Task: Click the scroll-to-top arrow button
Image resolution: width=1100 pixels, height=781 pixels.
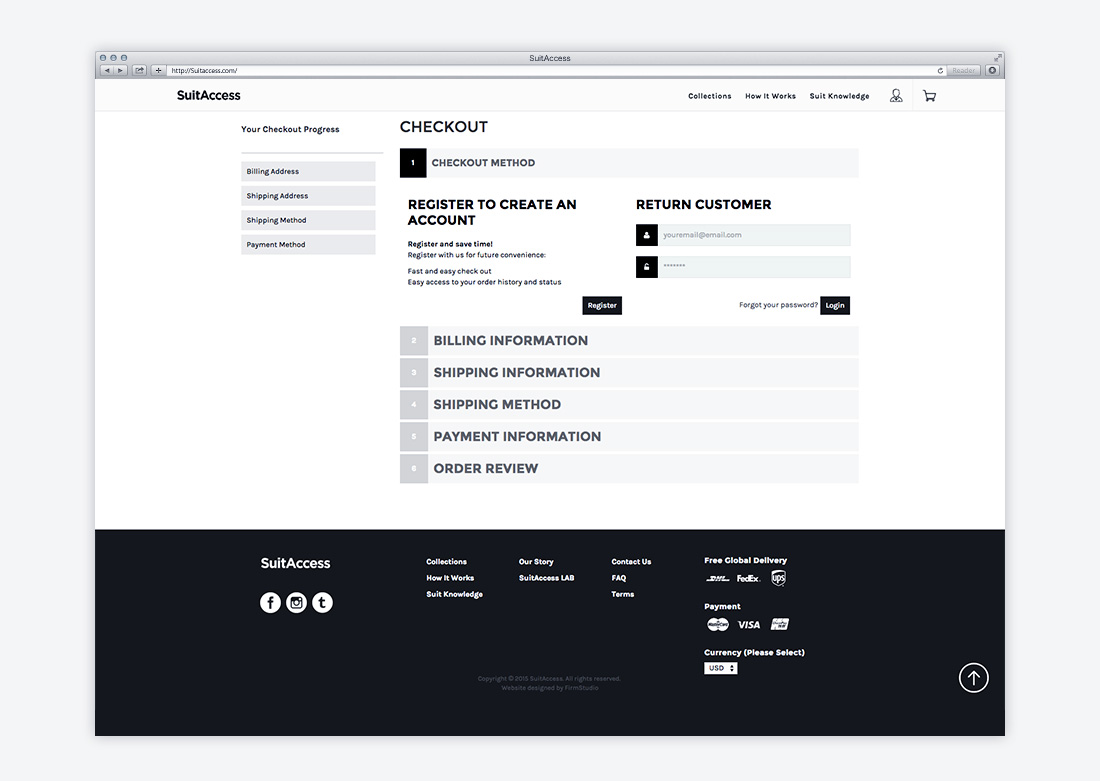Action: [x=973, y=678]
